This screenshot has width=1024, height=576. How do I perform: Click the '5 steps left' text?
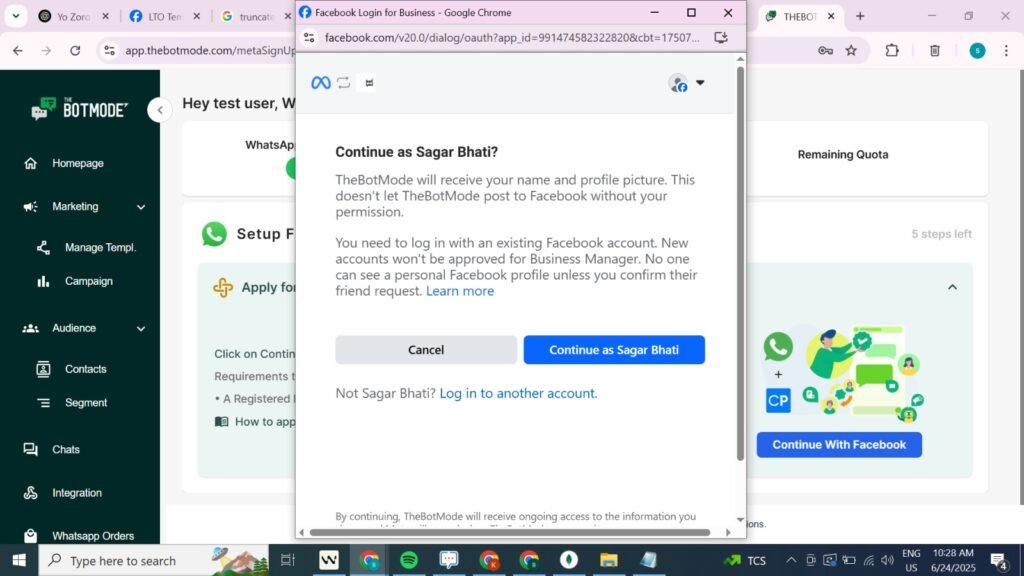click(941, 234)
